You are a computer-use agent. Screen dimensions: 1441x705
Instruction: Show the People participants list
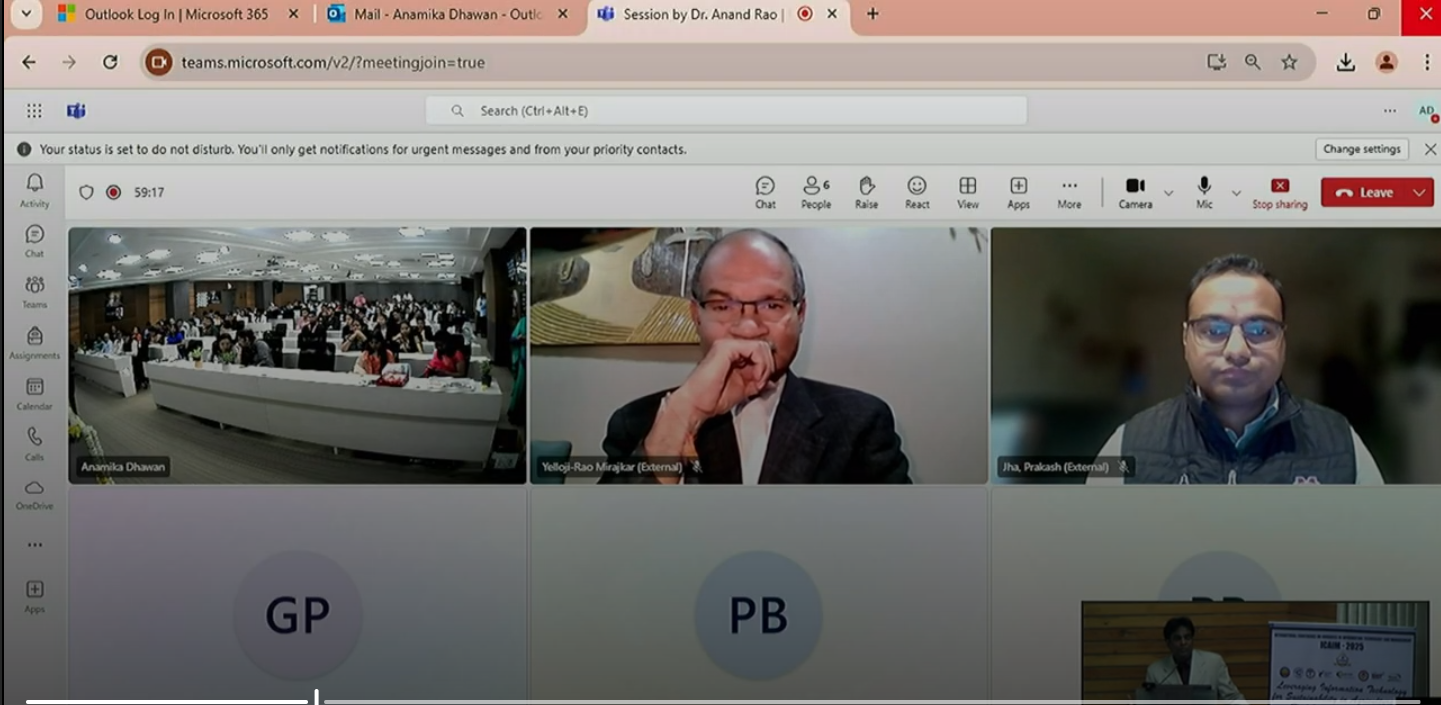(x=815, y=192)
